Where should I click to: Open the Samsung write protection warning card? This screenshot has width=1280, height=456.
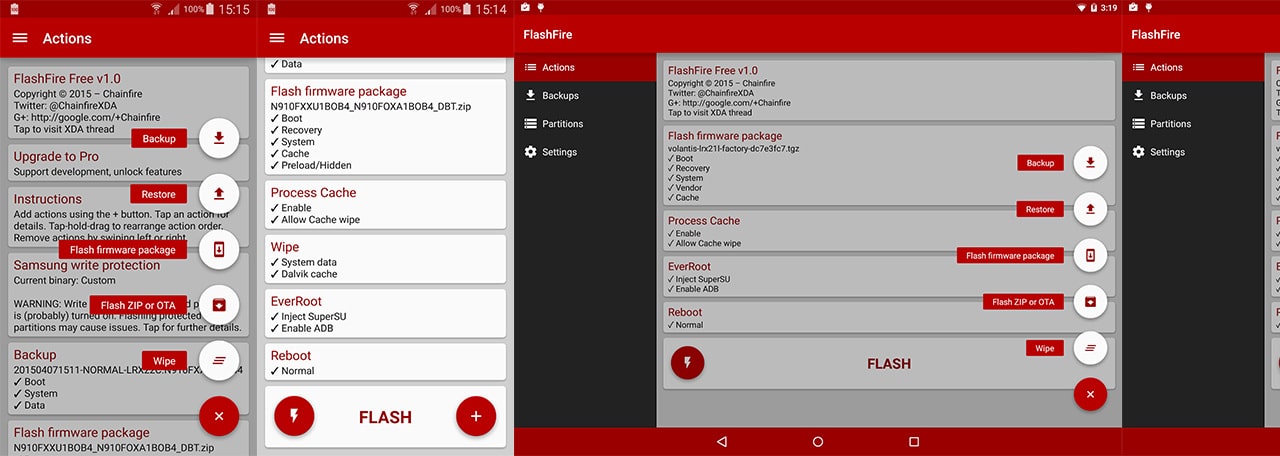(x=129, y=295)
